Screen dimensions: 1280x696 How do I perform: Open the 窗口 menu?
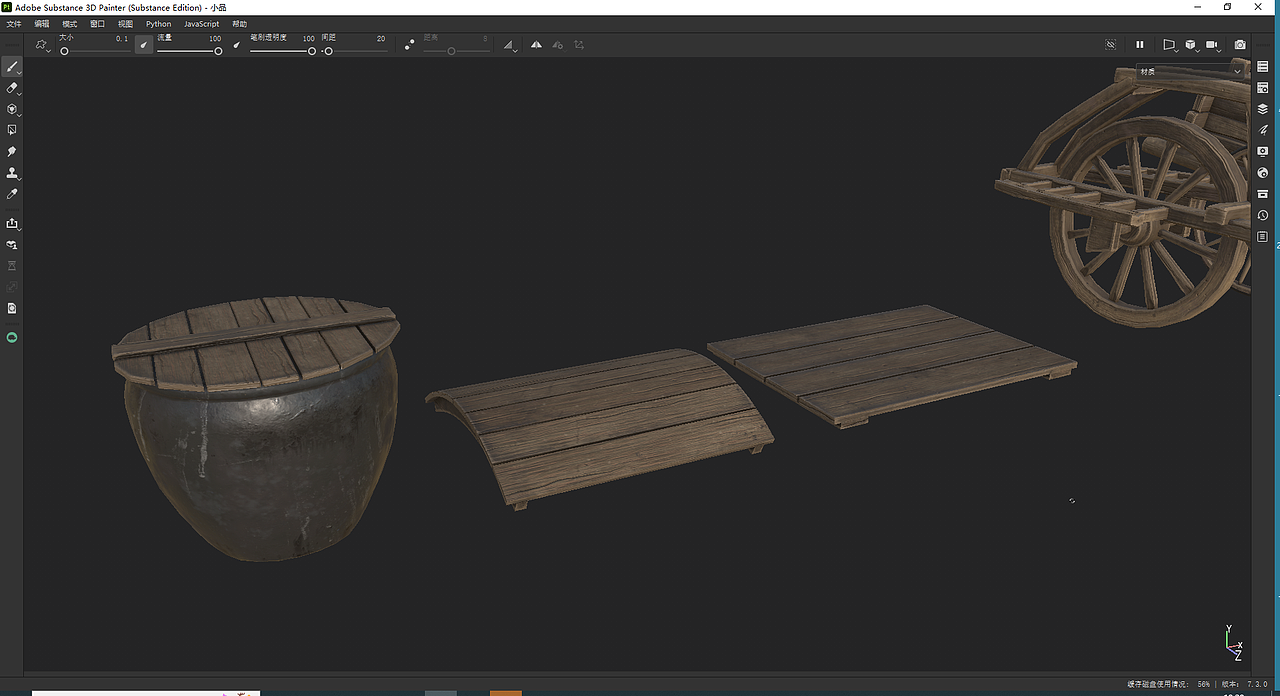(97, 24)
